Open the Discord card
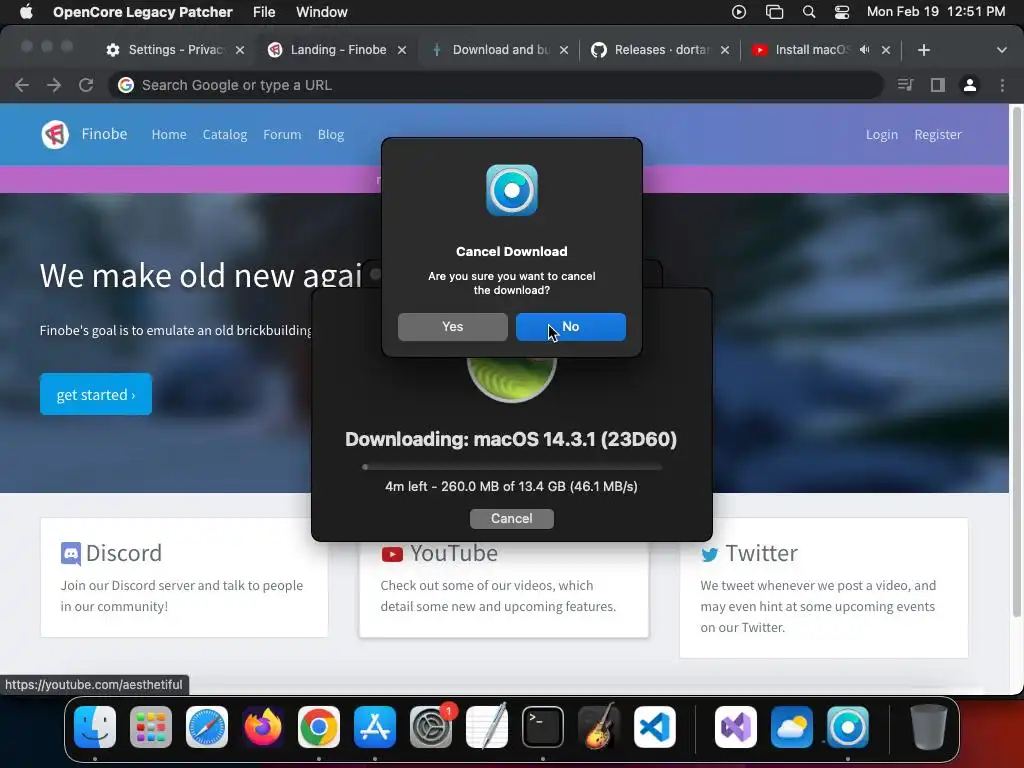1024x768 pixels. pyautogui.click(x=184, y=577)
